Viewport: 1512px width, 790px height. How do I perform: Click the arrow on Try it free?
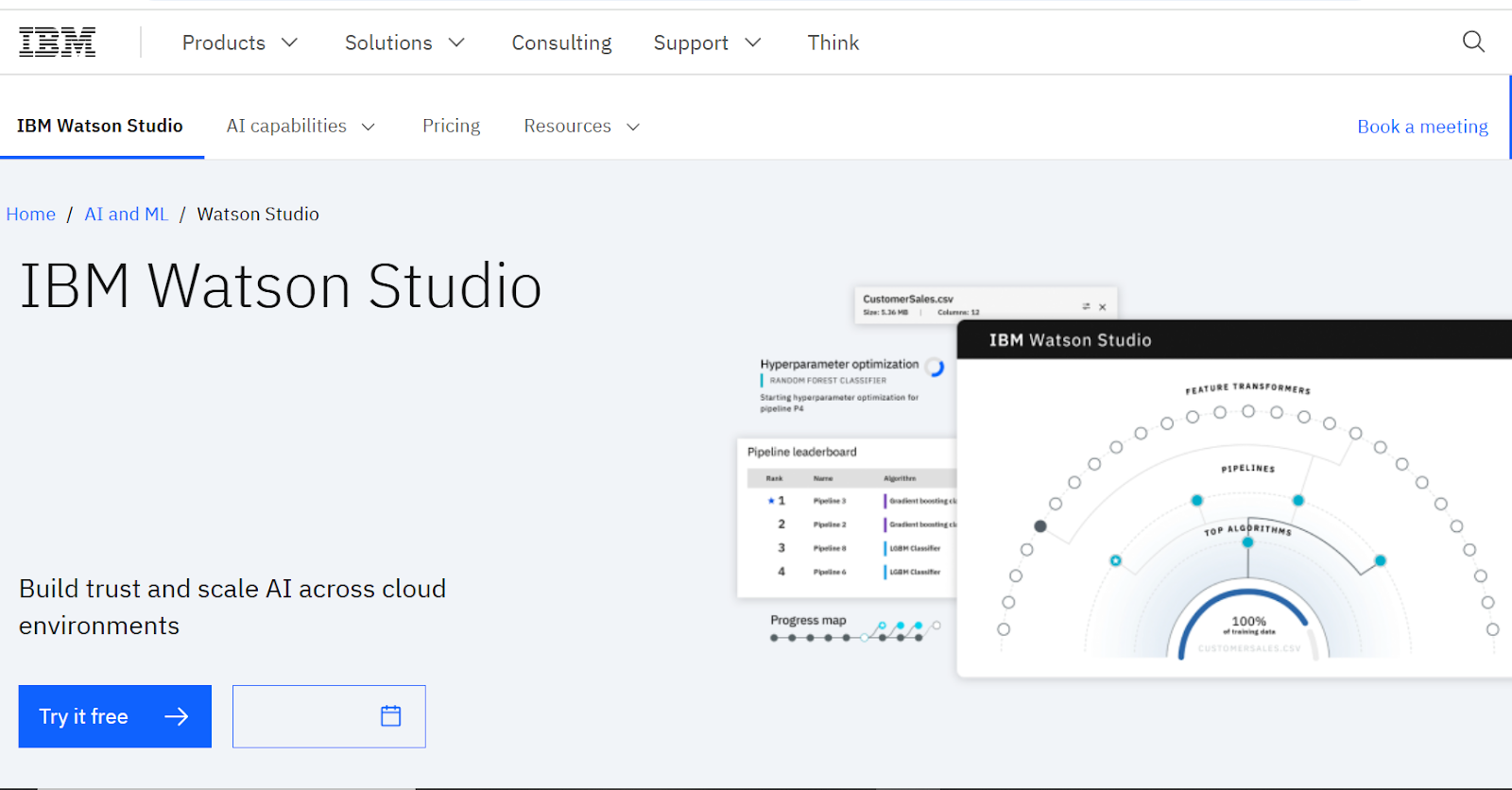[177, 717]
